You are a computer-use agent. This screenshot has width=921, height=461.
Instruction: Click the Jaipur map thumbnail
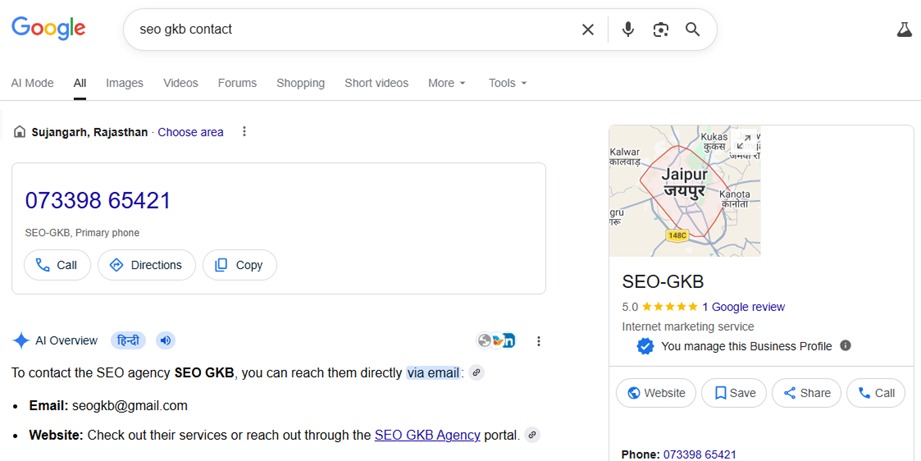pyautogui.click(x=685, y=191)
